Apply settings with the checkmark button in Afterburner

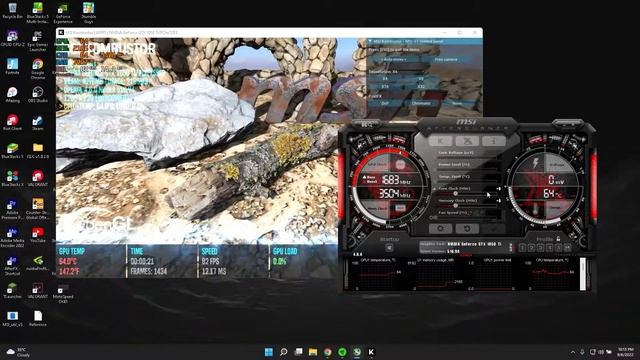(x=493, y=228)
